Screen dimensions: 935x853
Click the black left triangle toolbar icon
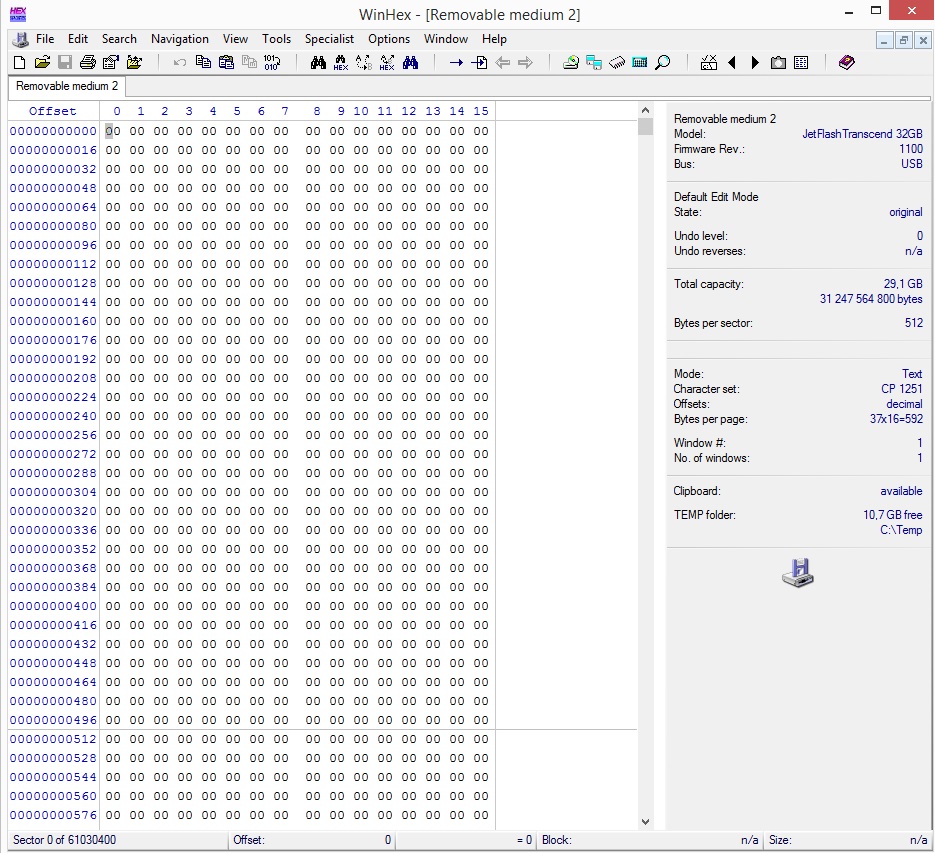(732, 63)
